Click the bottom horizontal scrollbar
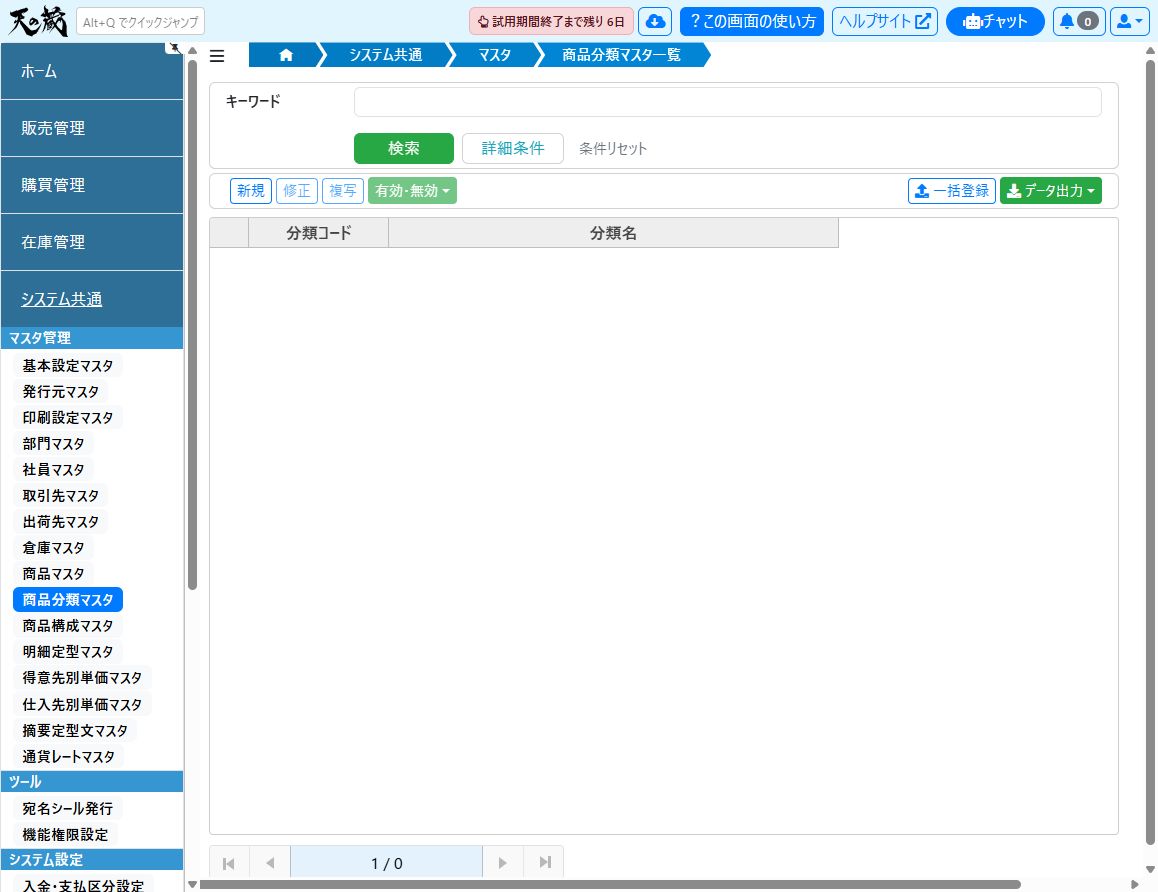 pyautogui.click(x=610, y=885)
